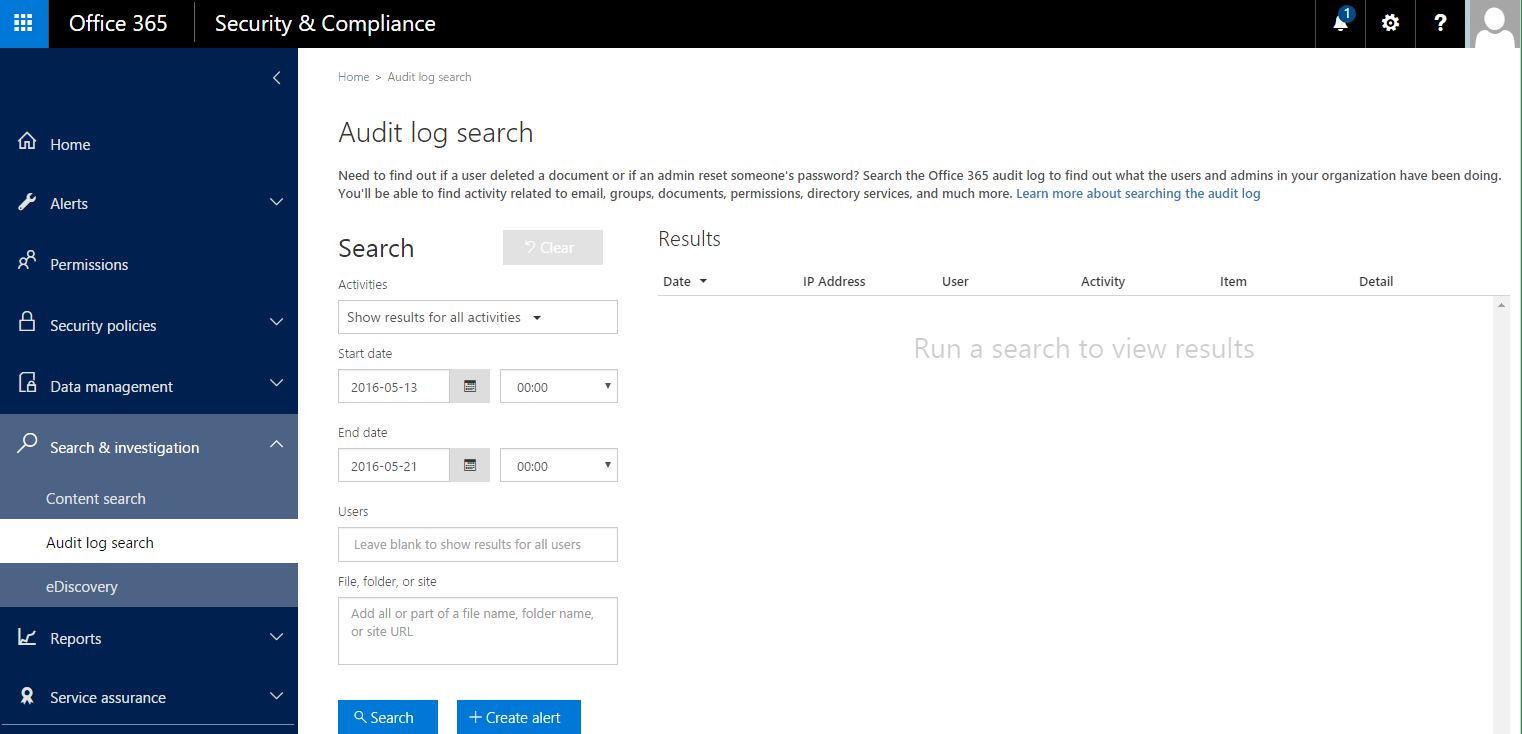
Task: Click the profile avatar picture
Action: pos(1494,22)
